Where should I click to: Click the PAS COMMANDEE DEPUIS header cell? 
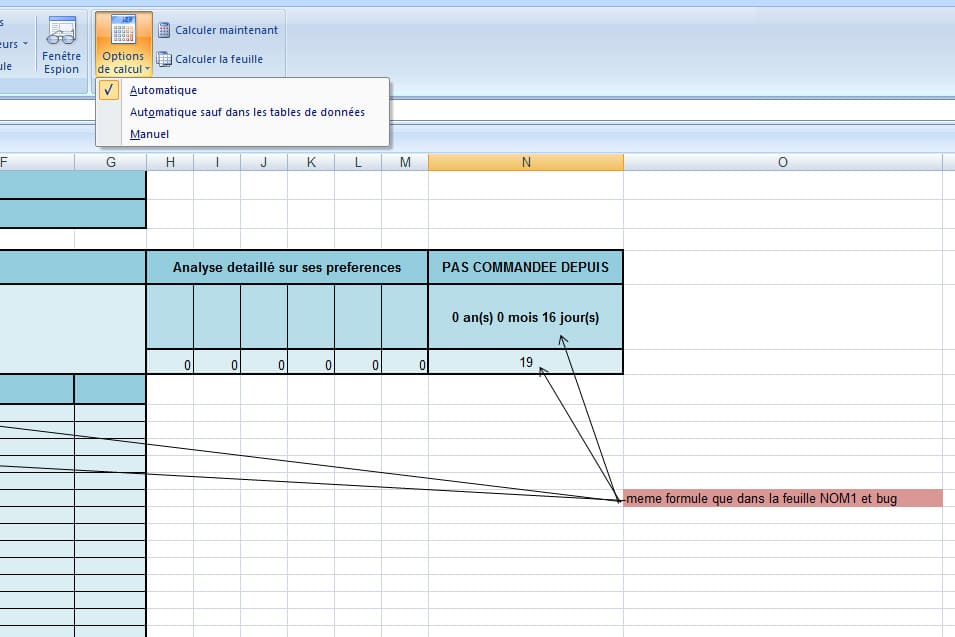pyautogui.click(x=525, y=267)
